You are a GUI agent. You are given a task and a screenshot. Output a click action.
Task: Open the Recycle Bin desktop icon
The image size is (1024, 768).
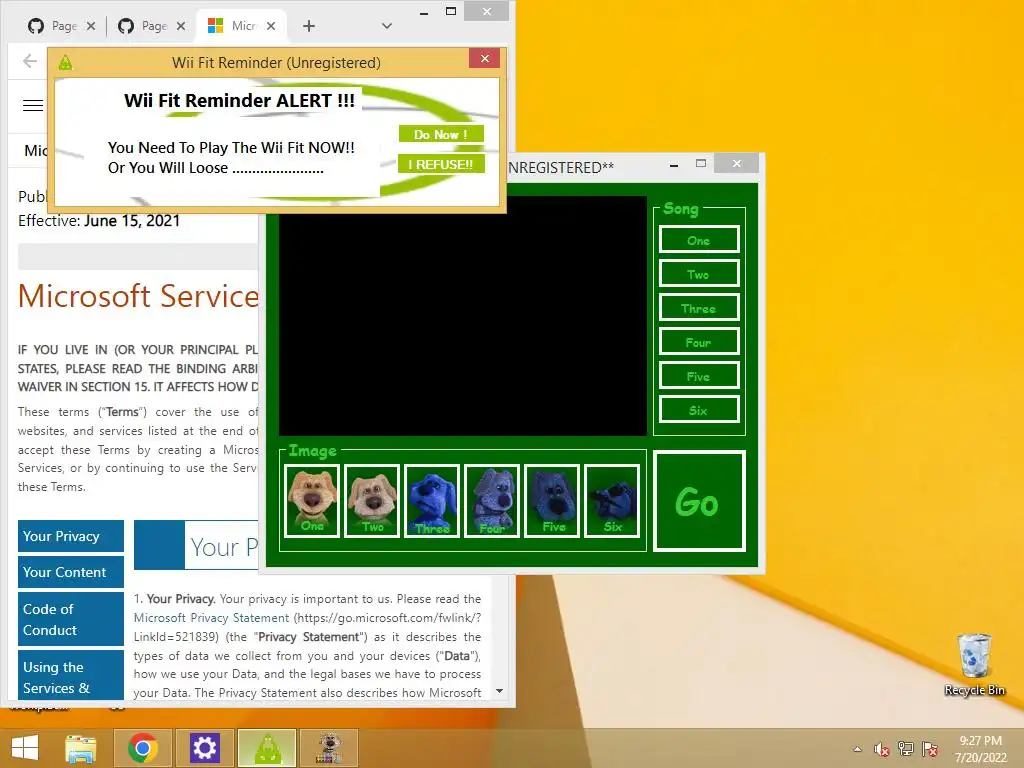pos(974,664)
